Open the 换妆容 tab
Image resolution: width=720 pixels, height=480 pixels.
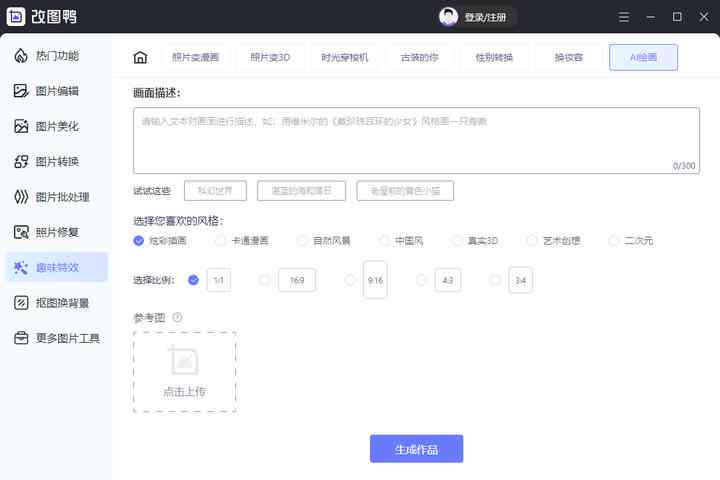568,57
